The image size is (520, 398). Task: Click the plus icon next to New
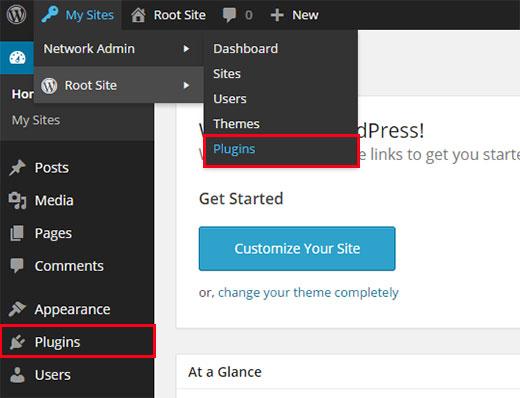[x=277, y=15]
